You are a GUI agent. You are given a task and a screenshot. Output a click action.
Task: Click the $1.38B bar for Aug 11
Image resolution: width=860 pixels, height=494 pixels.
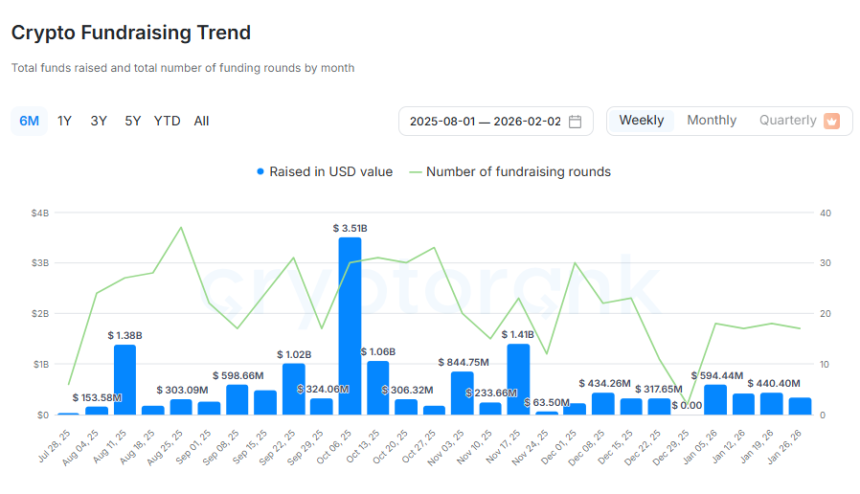pyautogui.click(x=125, y=379)
